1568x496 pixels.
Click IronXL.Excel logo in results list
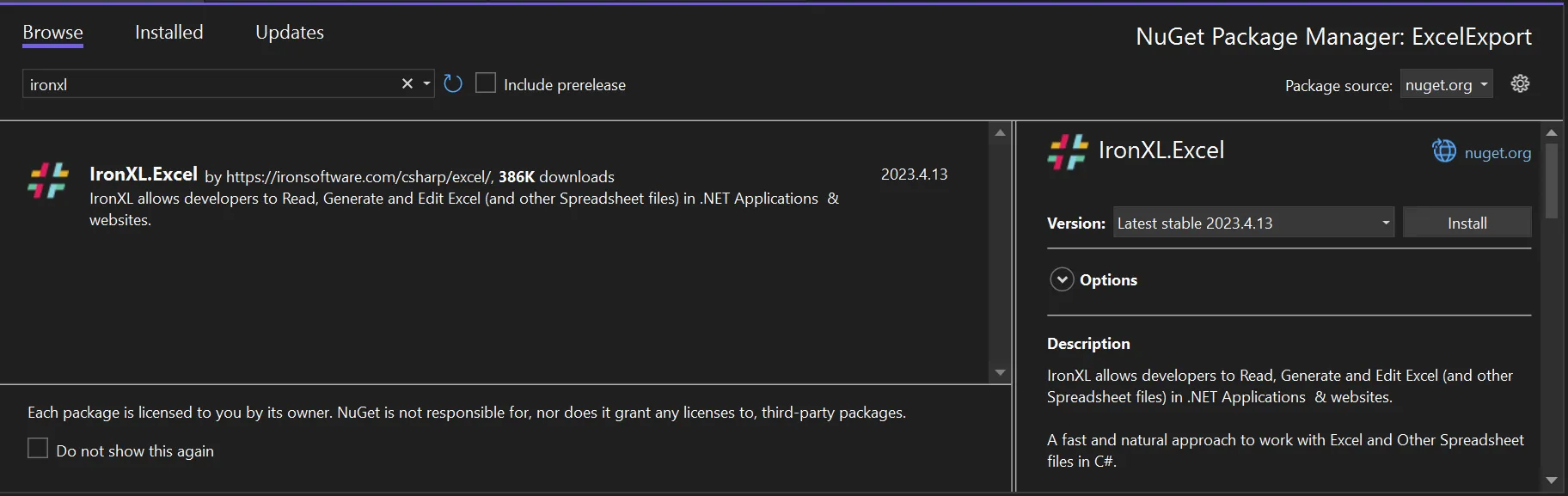pos(48,181)
